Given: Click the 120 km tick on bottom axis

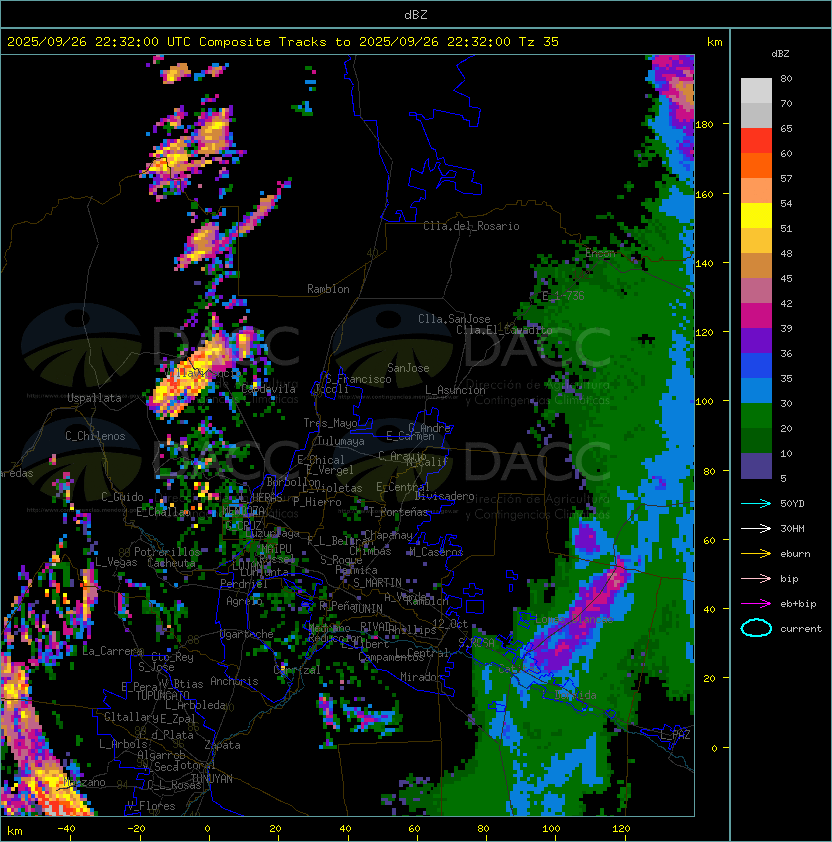Looking at the screenshot, I should [x=621, y=829].
